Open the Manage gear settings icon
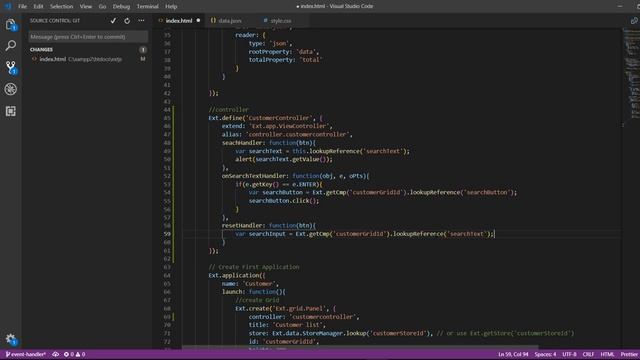Screen dimensions: 640x360 tap(11, 339)
